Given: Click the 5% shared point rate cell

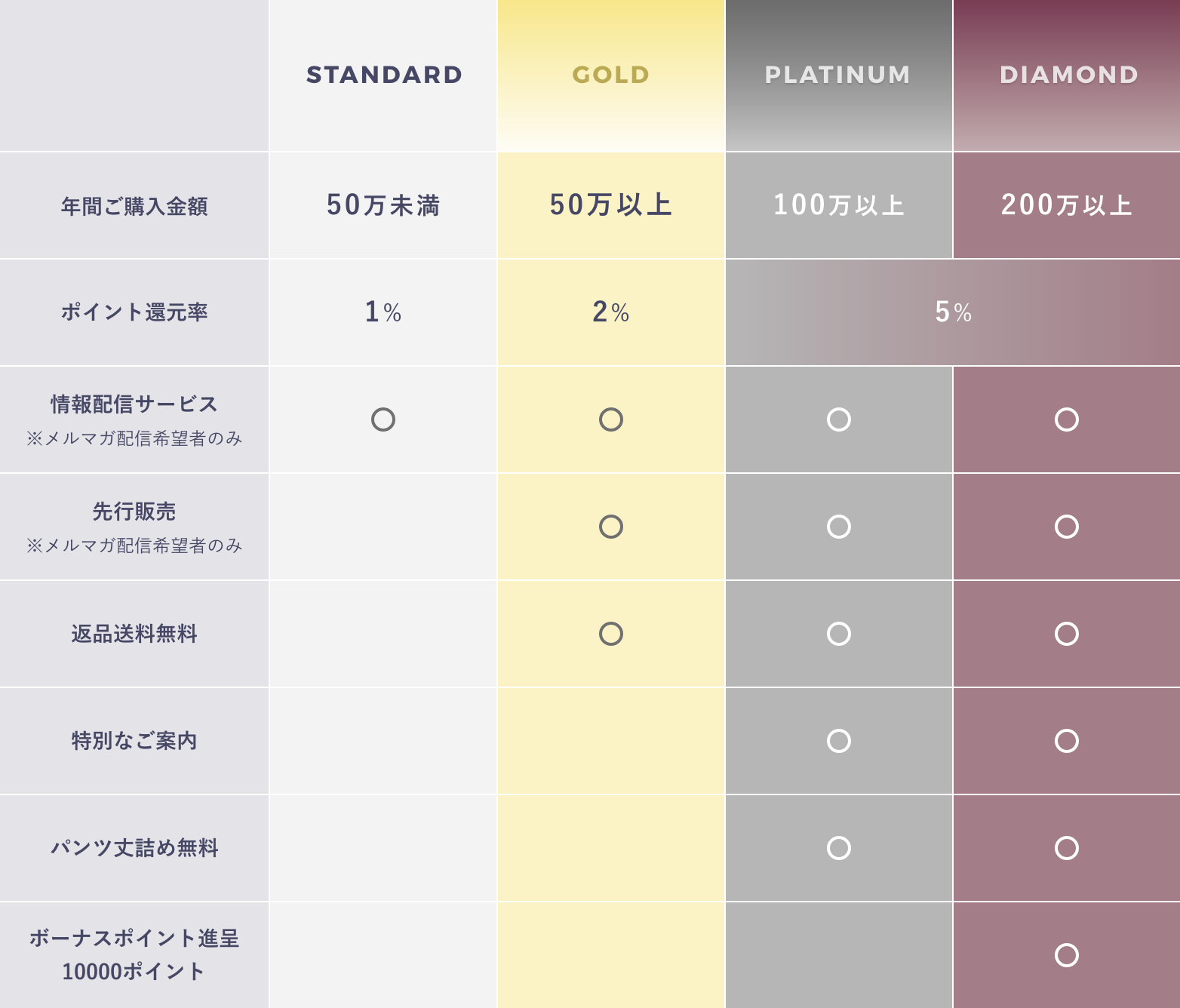Looking at the screenshot, I should 953,312.
